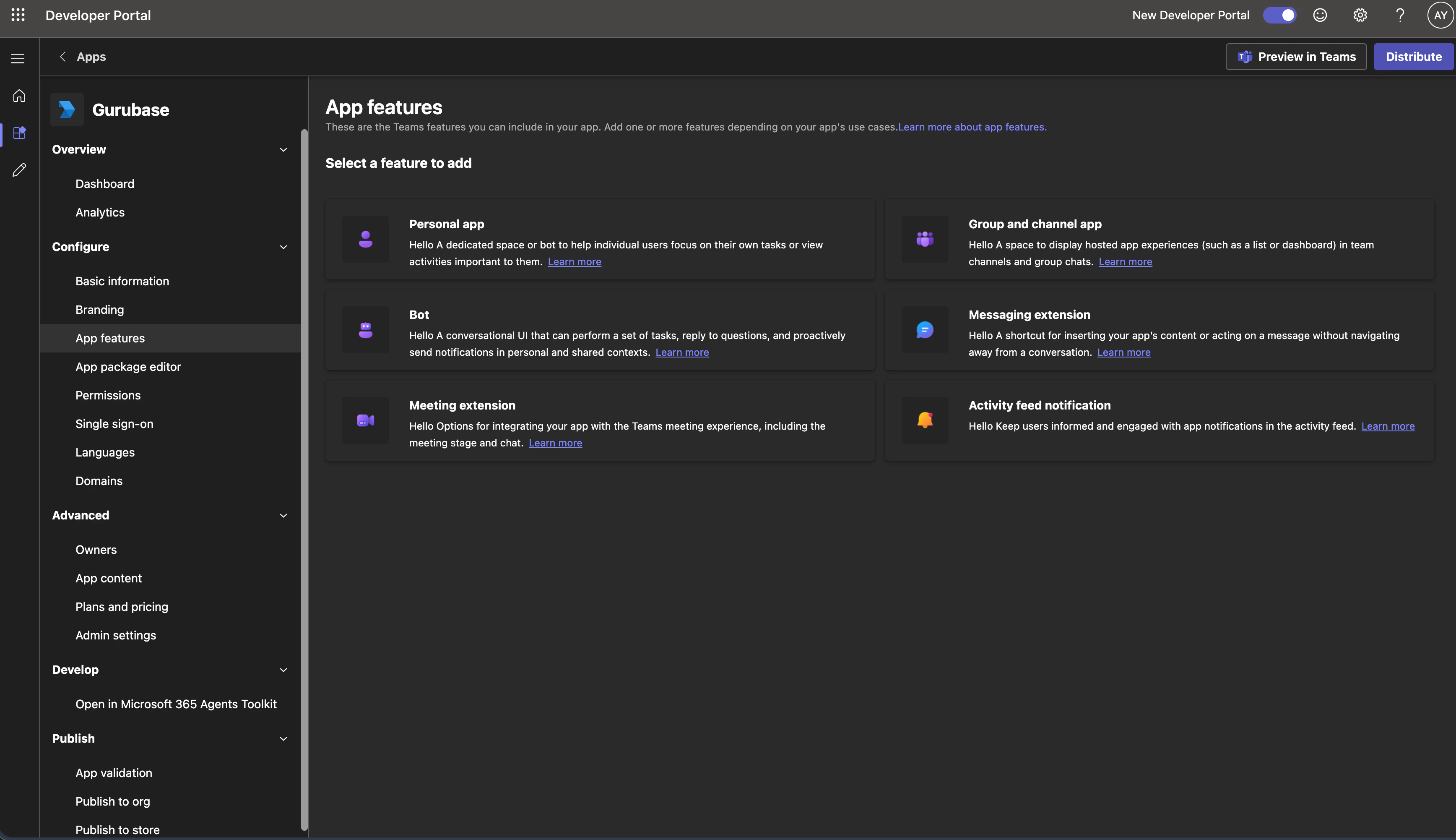Open Apps icon in left rail

pyautogui.click(x=19, y=133)
